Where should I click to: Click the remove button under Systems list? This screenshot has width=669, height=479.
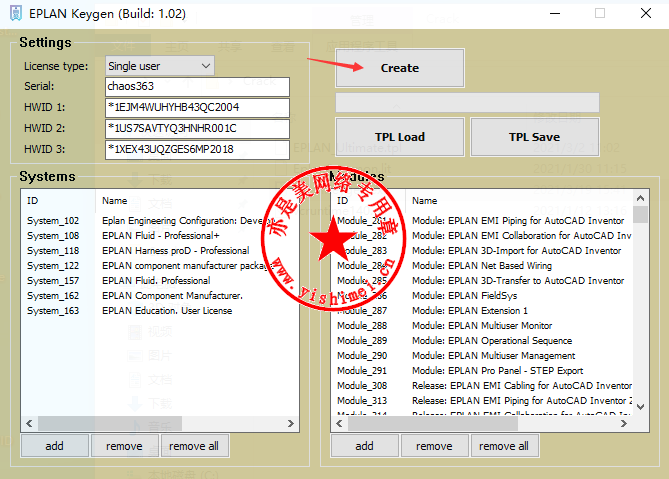(x=125, y=446)
